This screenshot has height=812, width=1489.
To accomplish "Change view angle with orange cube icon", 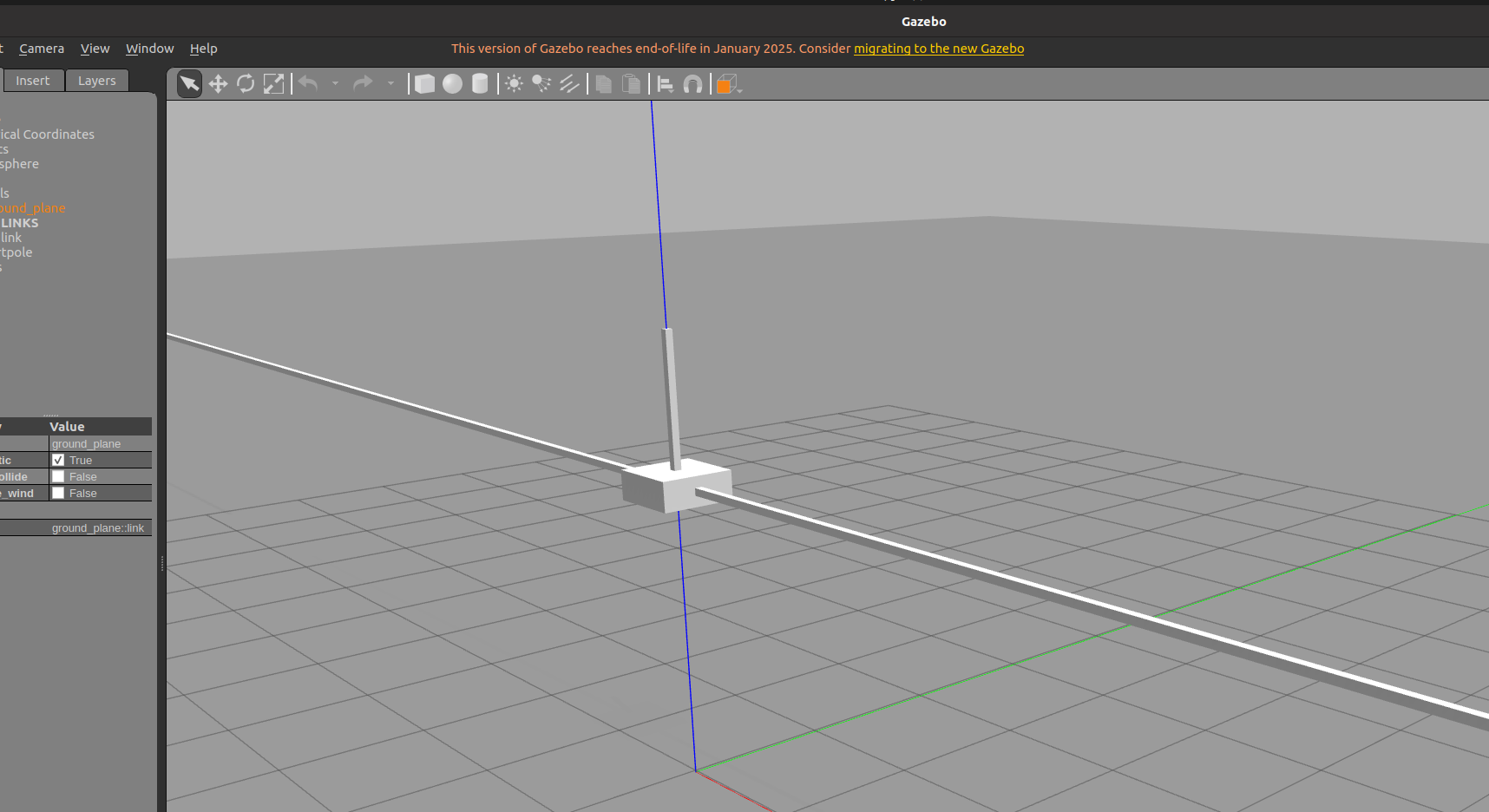I will 727,84.
